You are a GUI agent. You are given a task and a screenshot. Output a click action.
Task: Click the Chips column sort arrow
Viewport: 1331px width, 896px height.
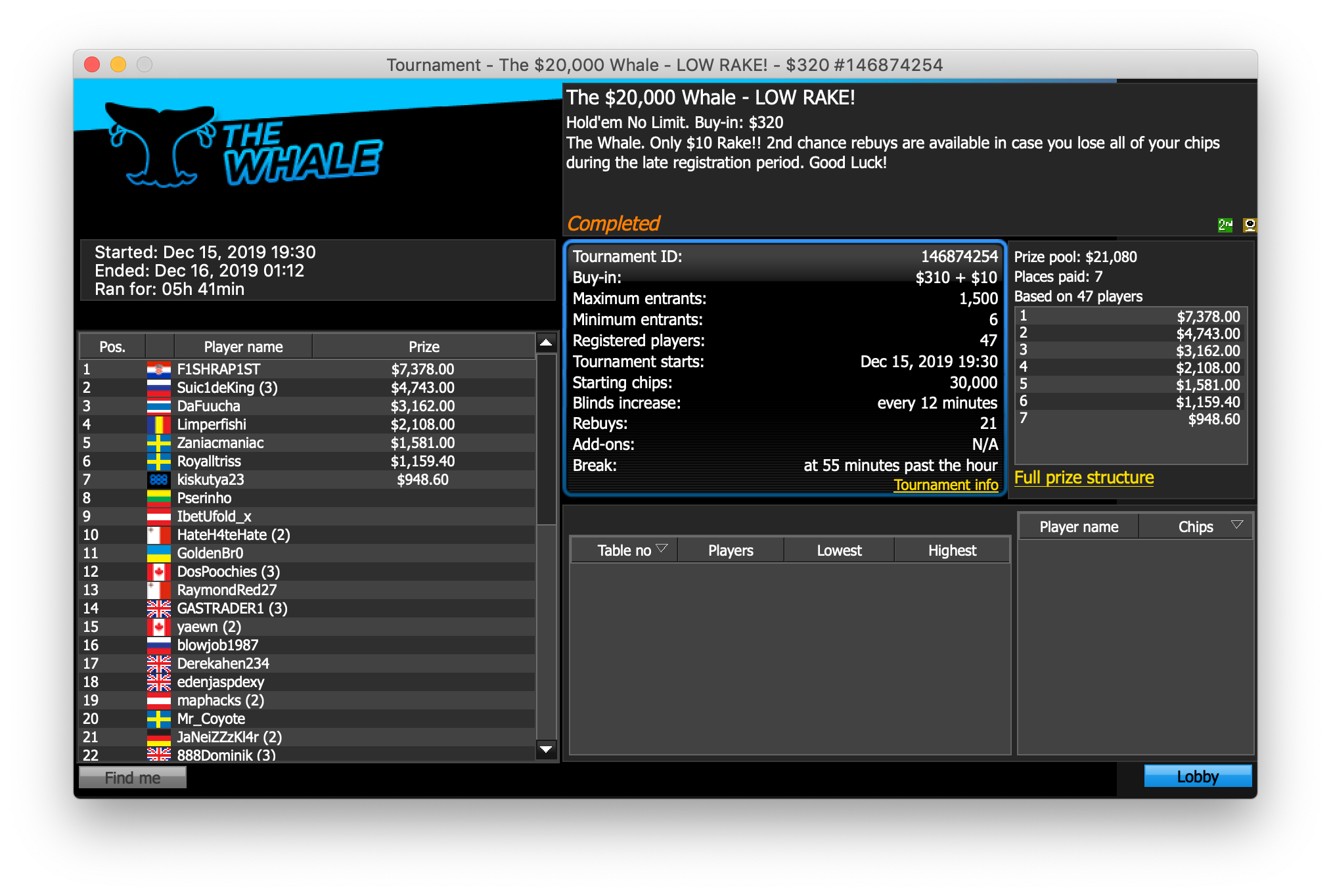tap(1237, 525)
